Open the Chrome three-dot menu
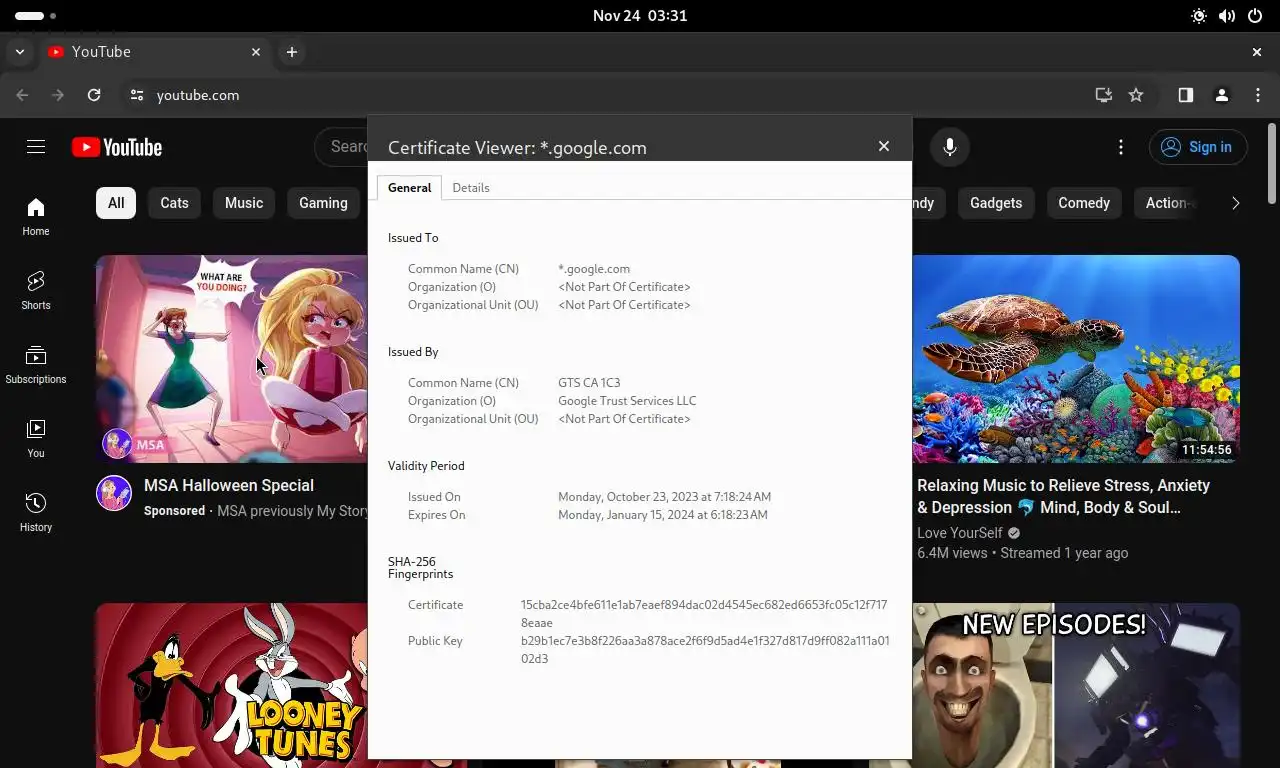The width and height of the screenshot is (1280, 768). pos(1258,95)
